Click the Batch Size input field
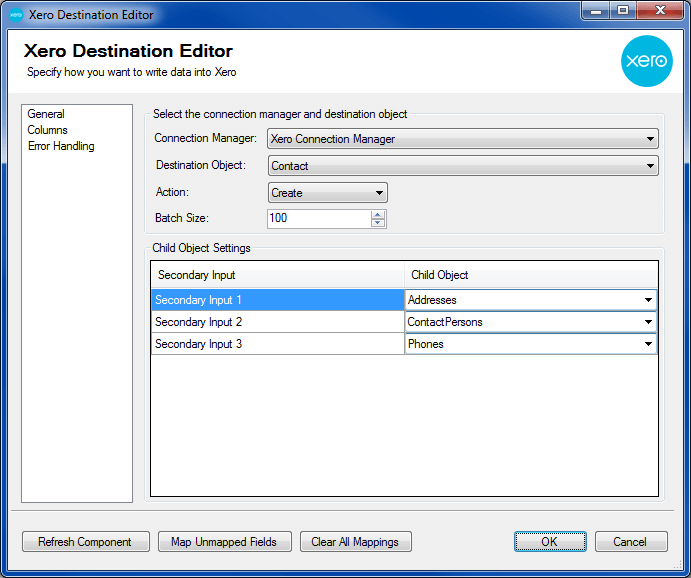 click(x=319, y=218)
